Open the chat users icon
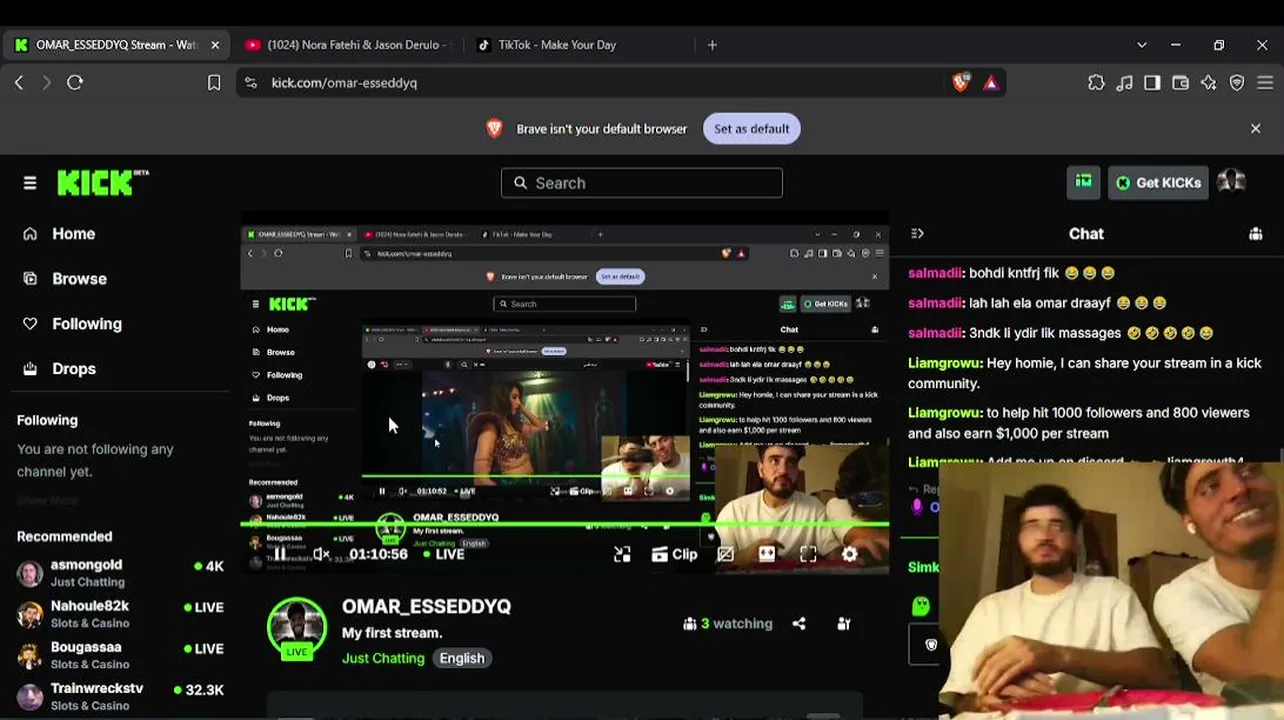This screenshot has width=1284, height=720. point(1255,234)
